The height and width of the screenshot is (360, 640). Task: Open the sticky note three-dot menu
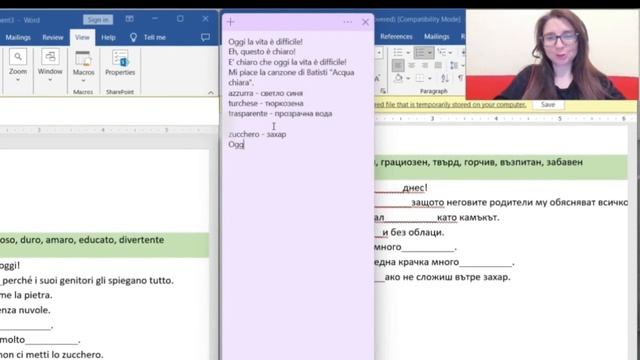click(x=347, y=22)
